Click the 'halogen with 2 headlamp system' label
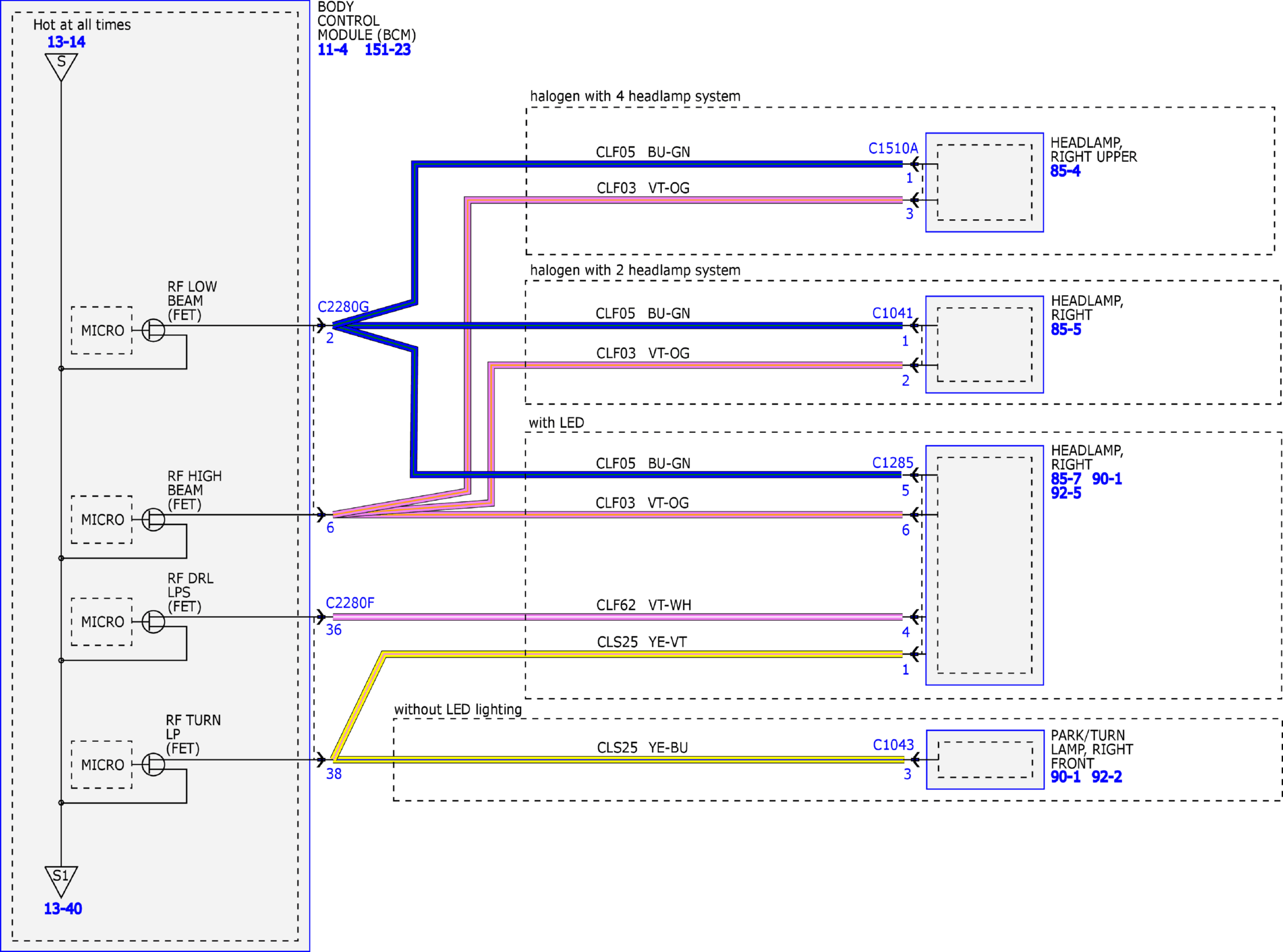 coord(635,270)
